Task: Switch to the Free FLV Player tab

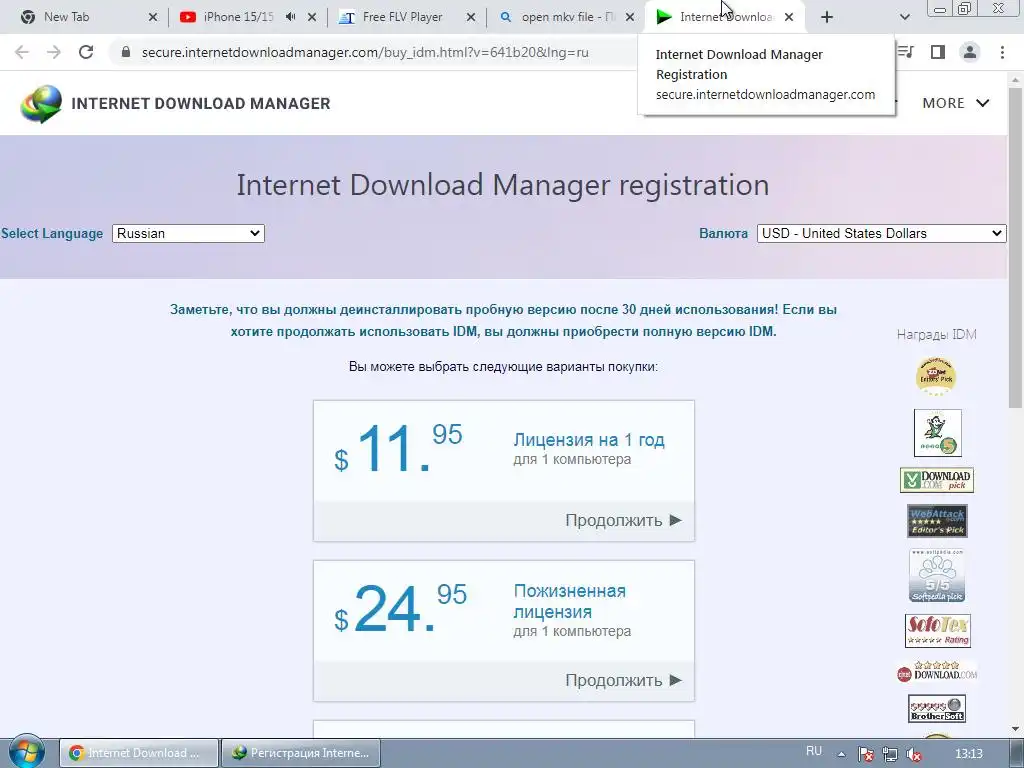Action: (x=402, y=17)
